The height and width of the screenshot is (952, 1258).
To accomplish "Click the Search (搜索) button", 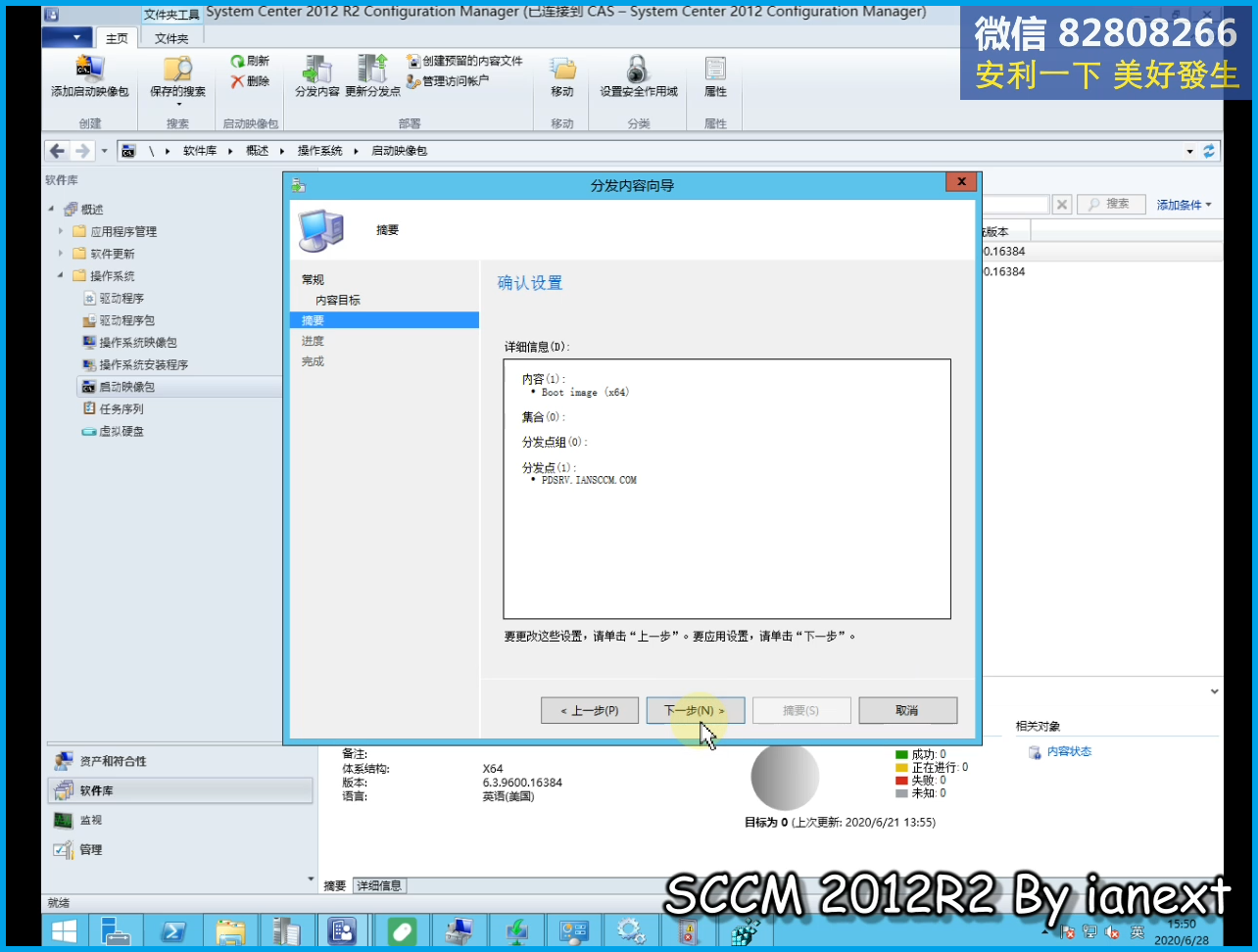I will click(1111, 204).
